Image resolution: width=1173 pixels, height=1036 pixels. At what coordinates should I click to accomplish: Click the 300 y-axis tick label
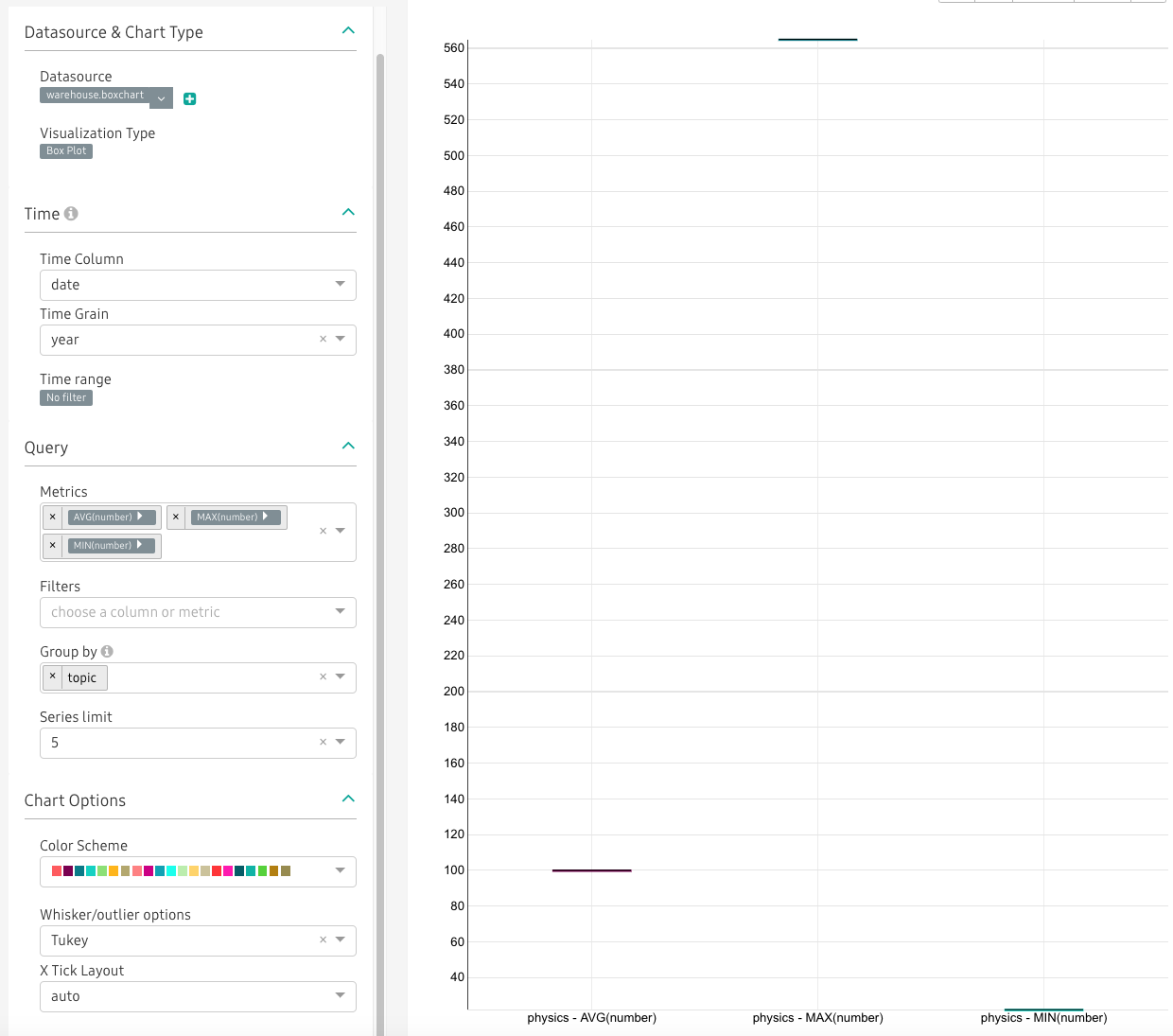point(454,513)
